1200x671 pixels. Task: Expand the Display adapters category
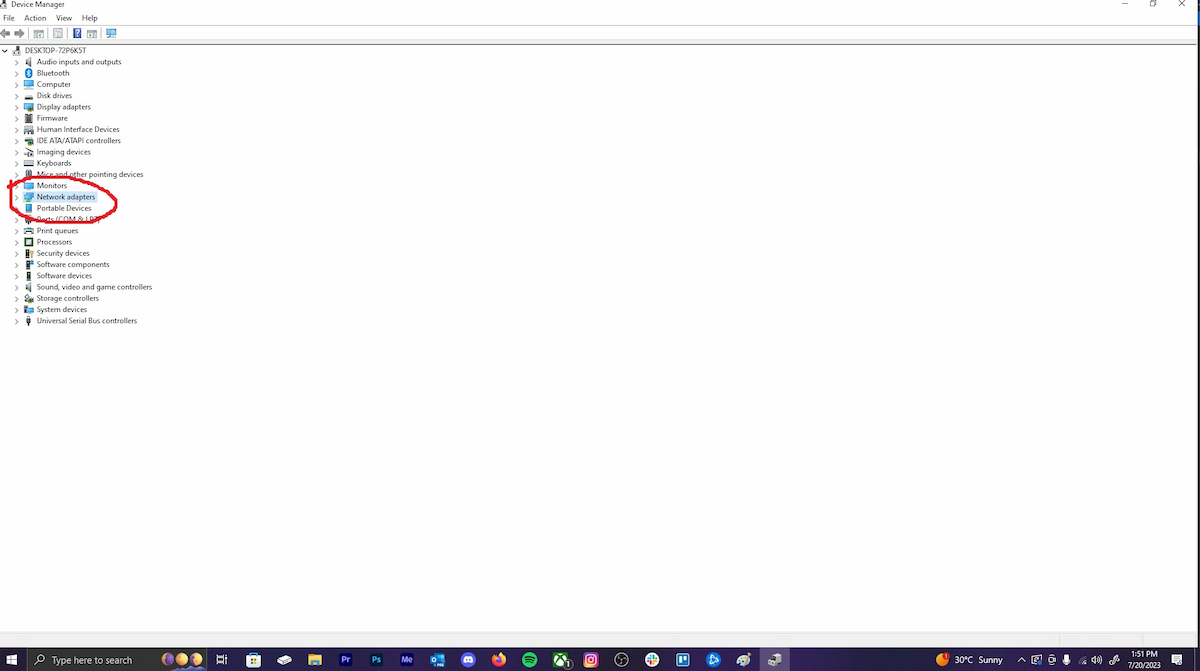pos(17,107)
